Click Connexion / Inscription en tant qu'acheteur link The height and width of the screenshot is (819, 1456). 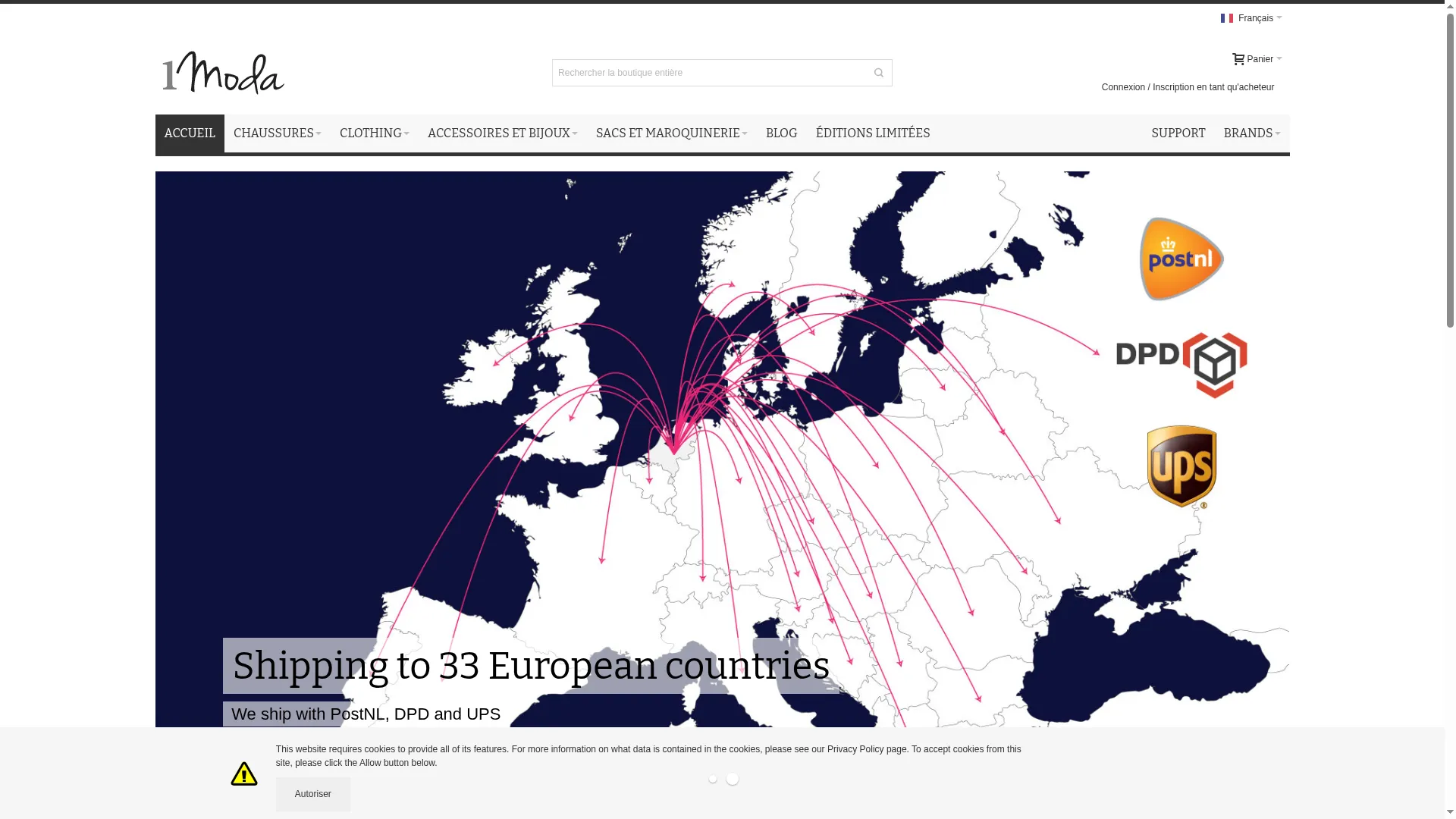1188,87
